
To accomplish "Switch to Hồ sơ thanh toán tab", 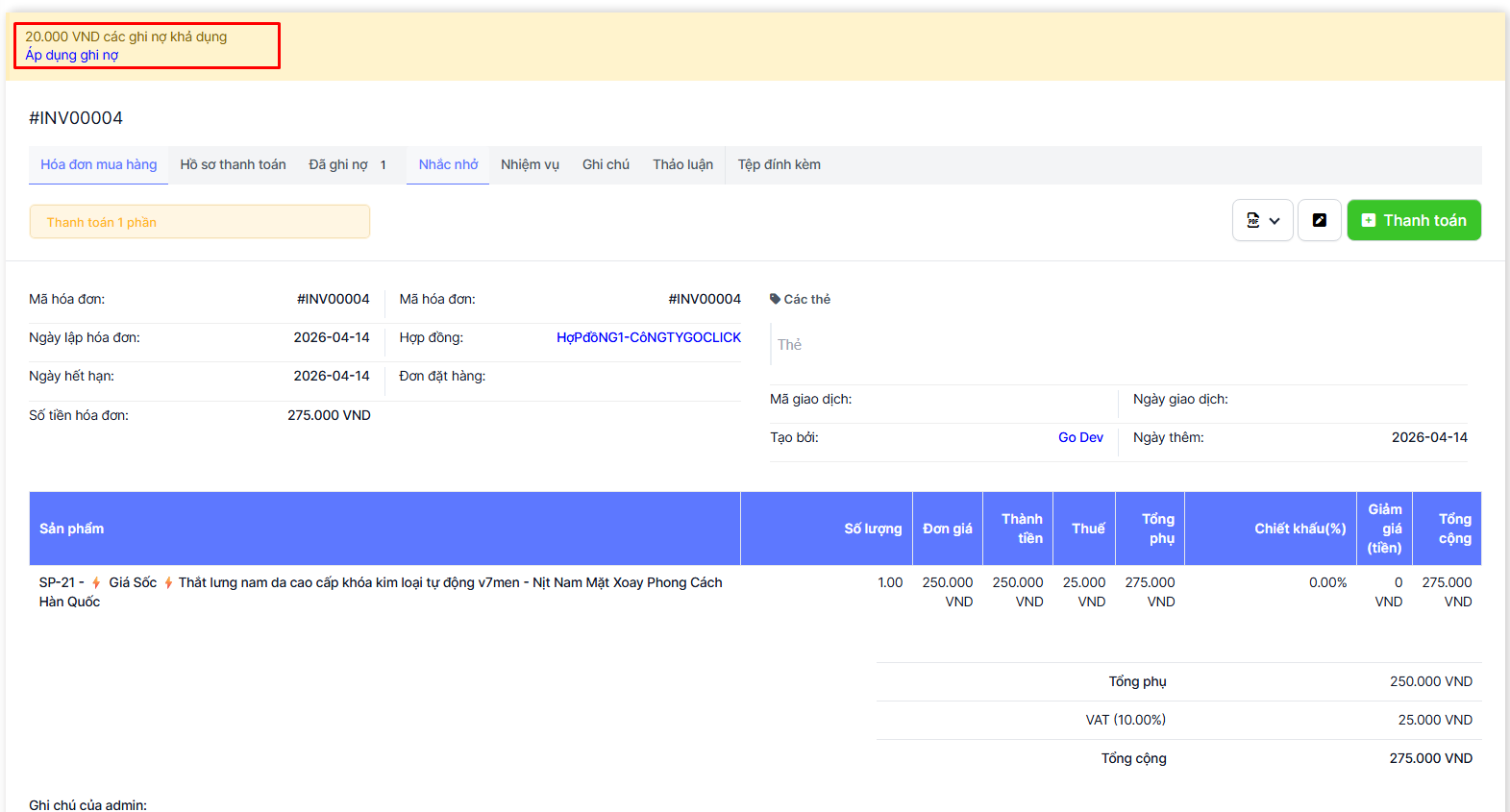I will pyautogui.click(x=233, y=164).
